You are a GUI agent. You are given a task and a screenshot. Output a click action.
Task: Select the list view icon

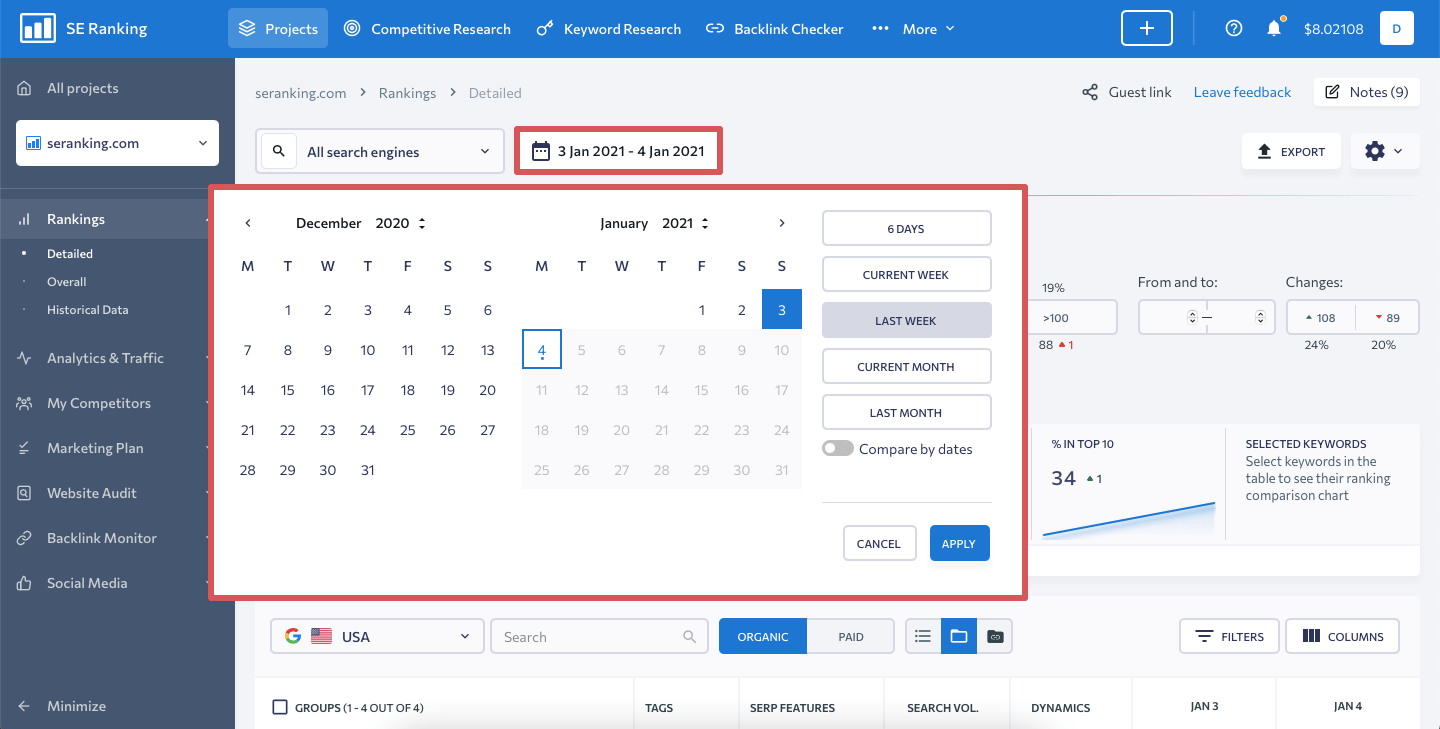coord(923,636)
